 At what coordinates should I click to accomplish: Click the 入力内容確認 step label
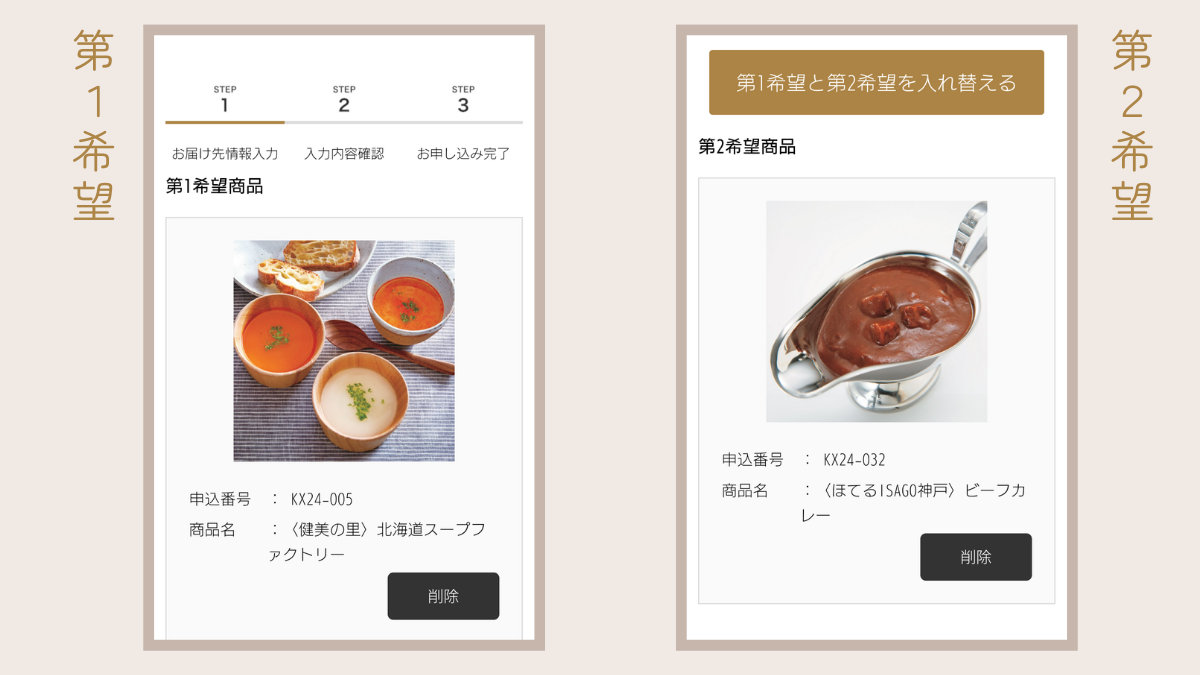pyautogui.click(x=344, y=154)
